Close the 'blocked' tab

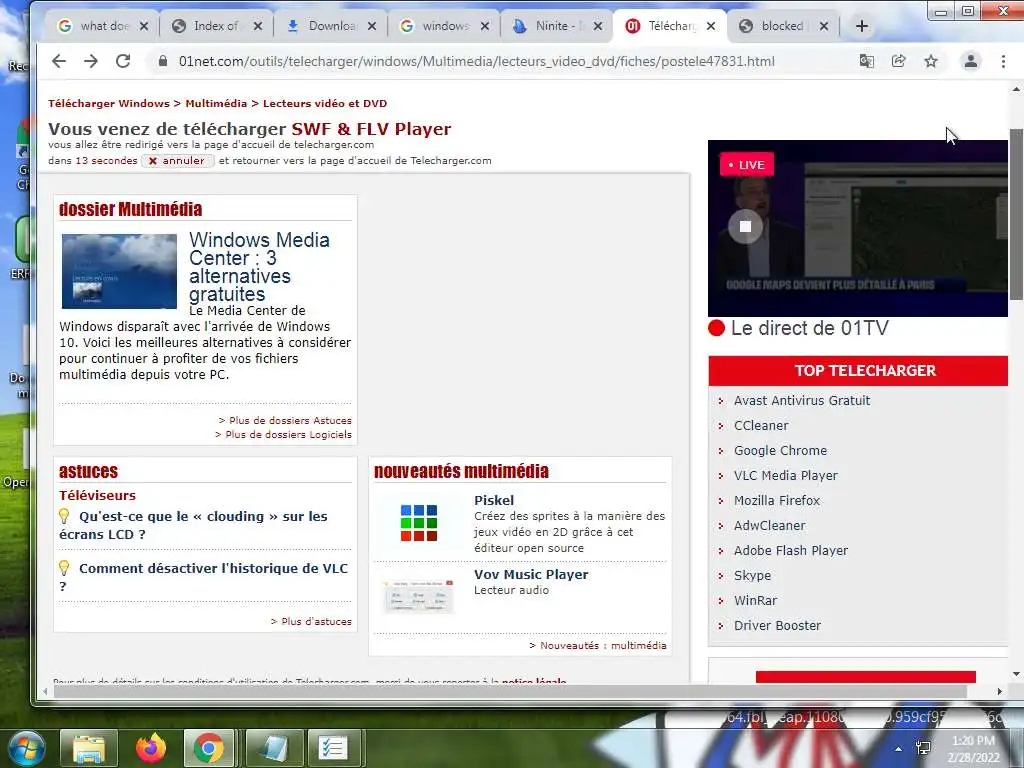coord(824,26)
